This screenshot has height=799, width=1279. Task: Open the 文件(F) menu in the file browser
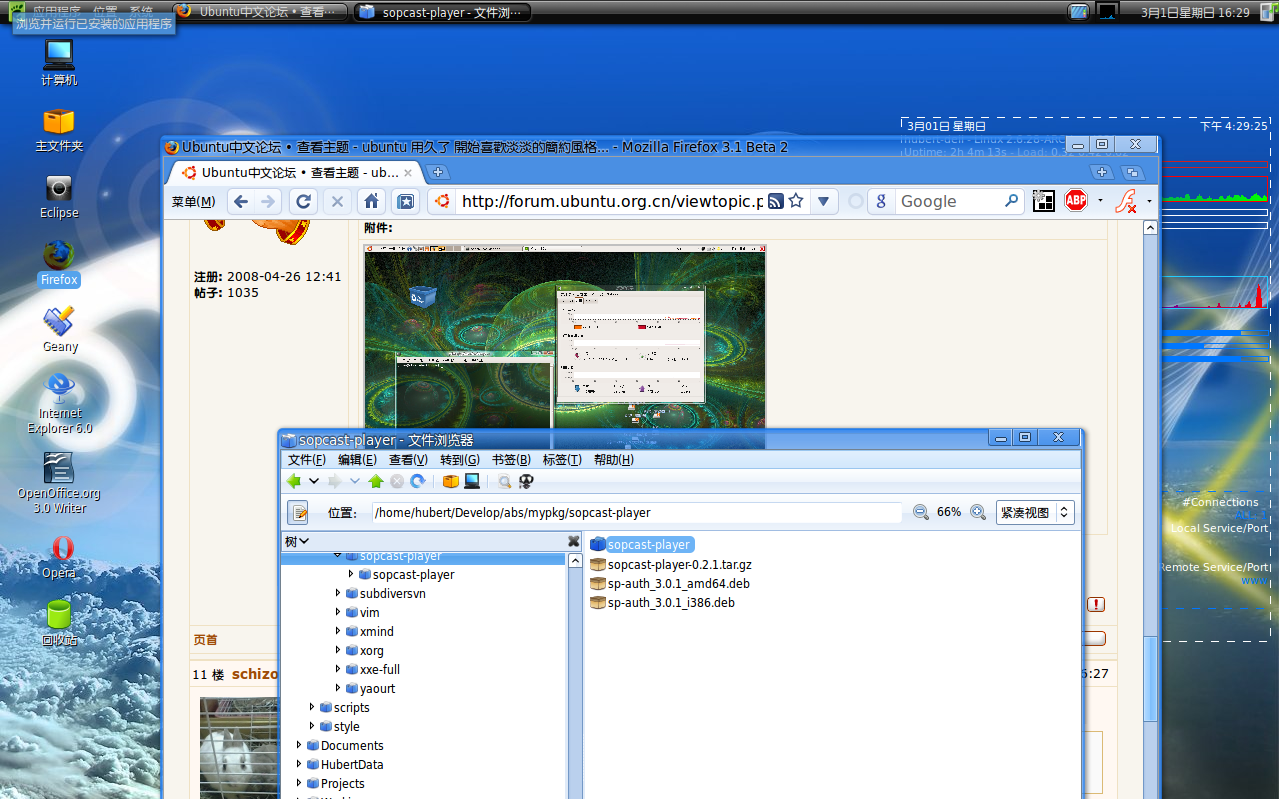tap(307, 460)
